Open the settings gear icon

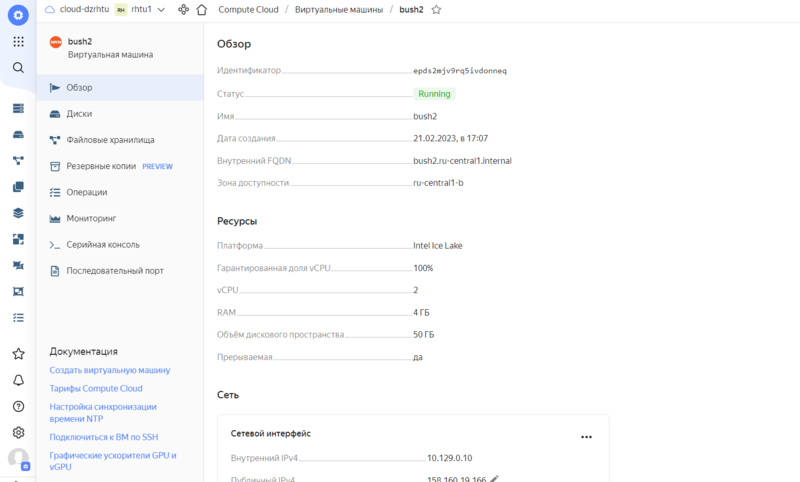18,433
